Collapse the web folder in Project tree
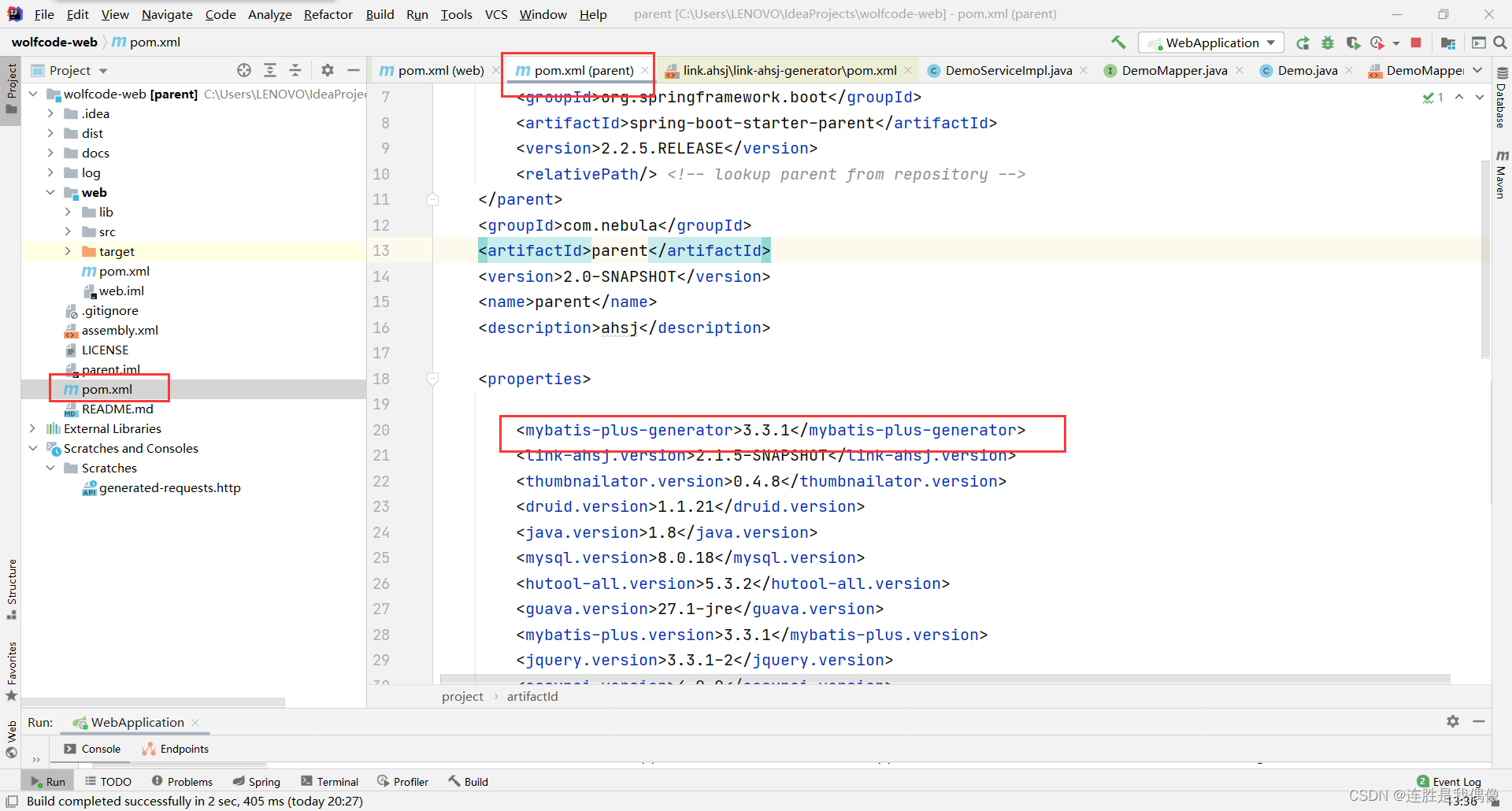 point(50,192)
